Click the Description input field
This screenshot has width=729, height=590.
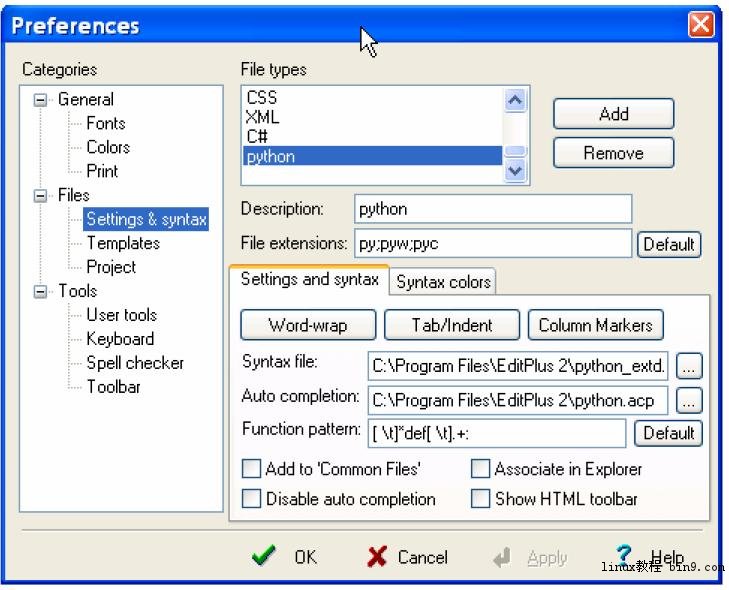(x=493, y=209)
